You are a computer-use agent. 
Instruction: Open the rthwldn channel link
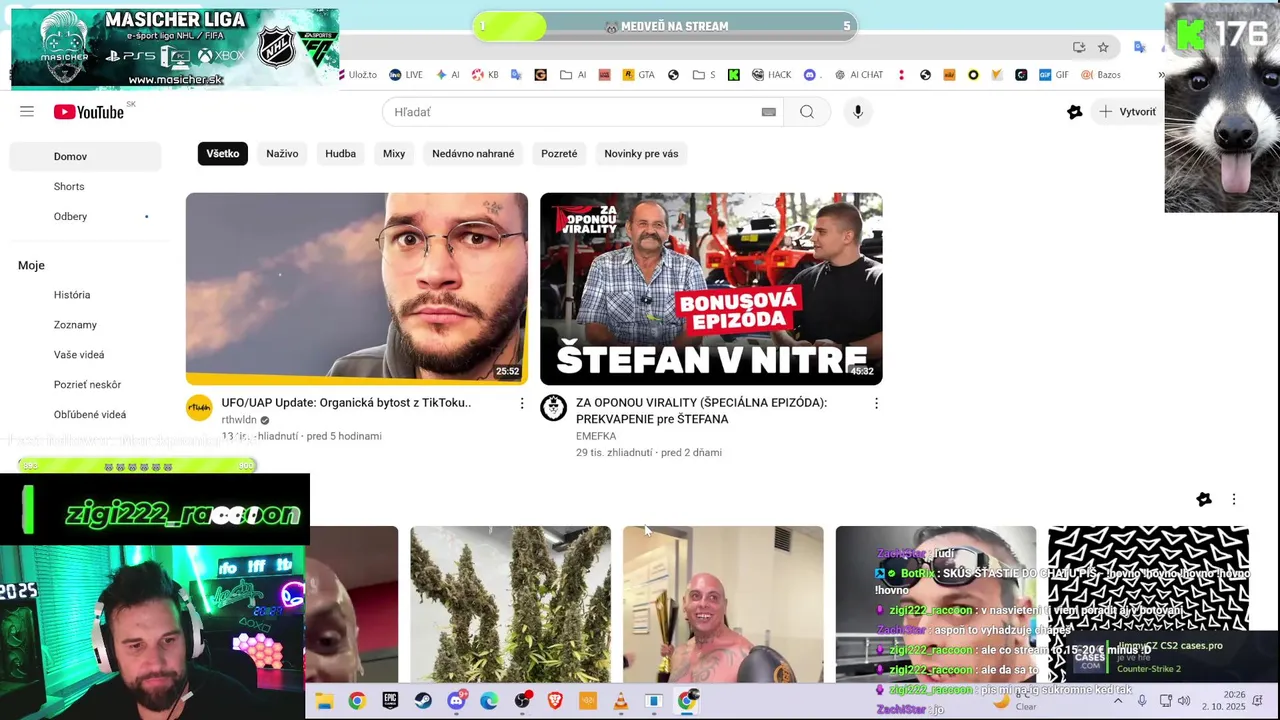[x=239, y=420]
